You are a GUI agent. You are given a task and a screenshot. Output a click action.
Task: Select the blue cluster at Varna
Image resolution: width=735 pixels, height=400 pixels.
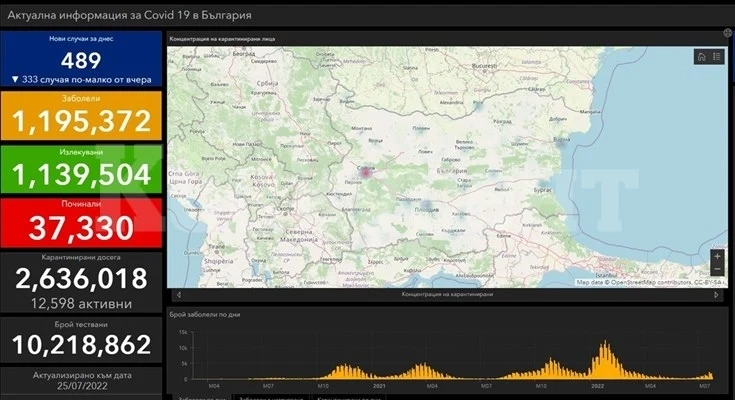point(561,141)
